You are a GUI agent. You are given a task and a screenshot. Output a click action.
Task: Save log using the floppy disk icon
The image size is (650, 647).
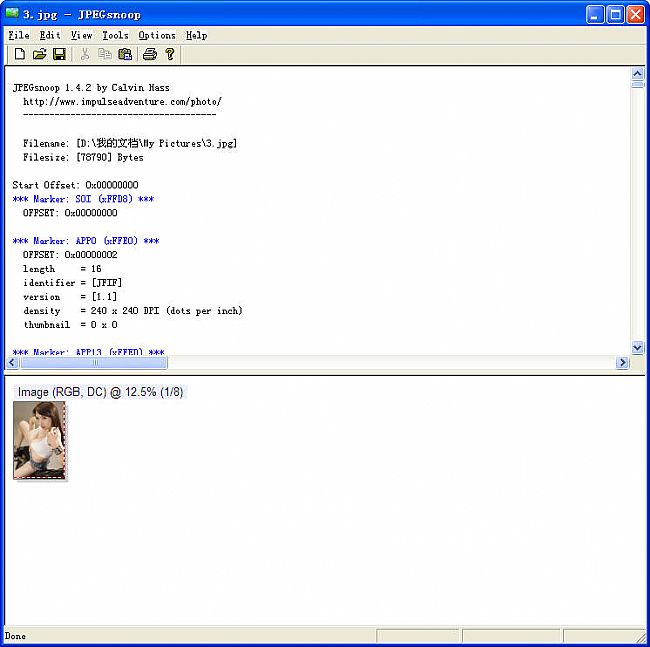(59, 54)
